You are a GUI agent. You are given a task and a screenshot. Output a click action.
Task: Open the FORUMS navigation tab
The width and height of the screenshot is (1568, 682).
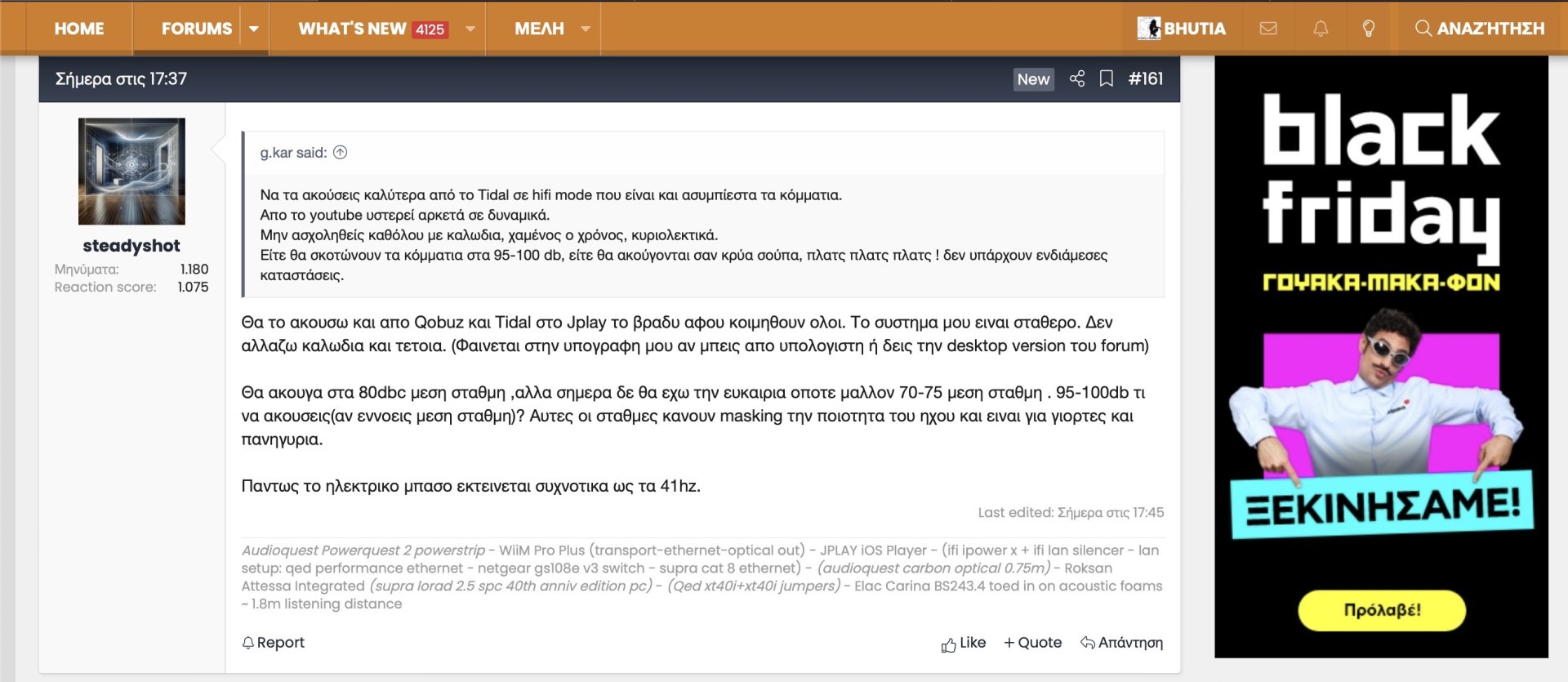coord(197,29)
